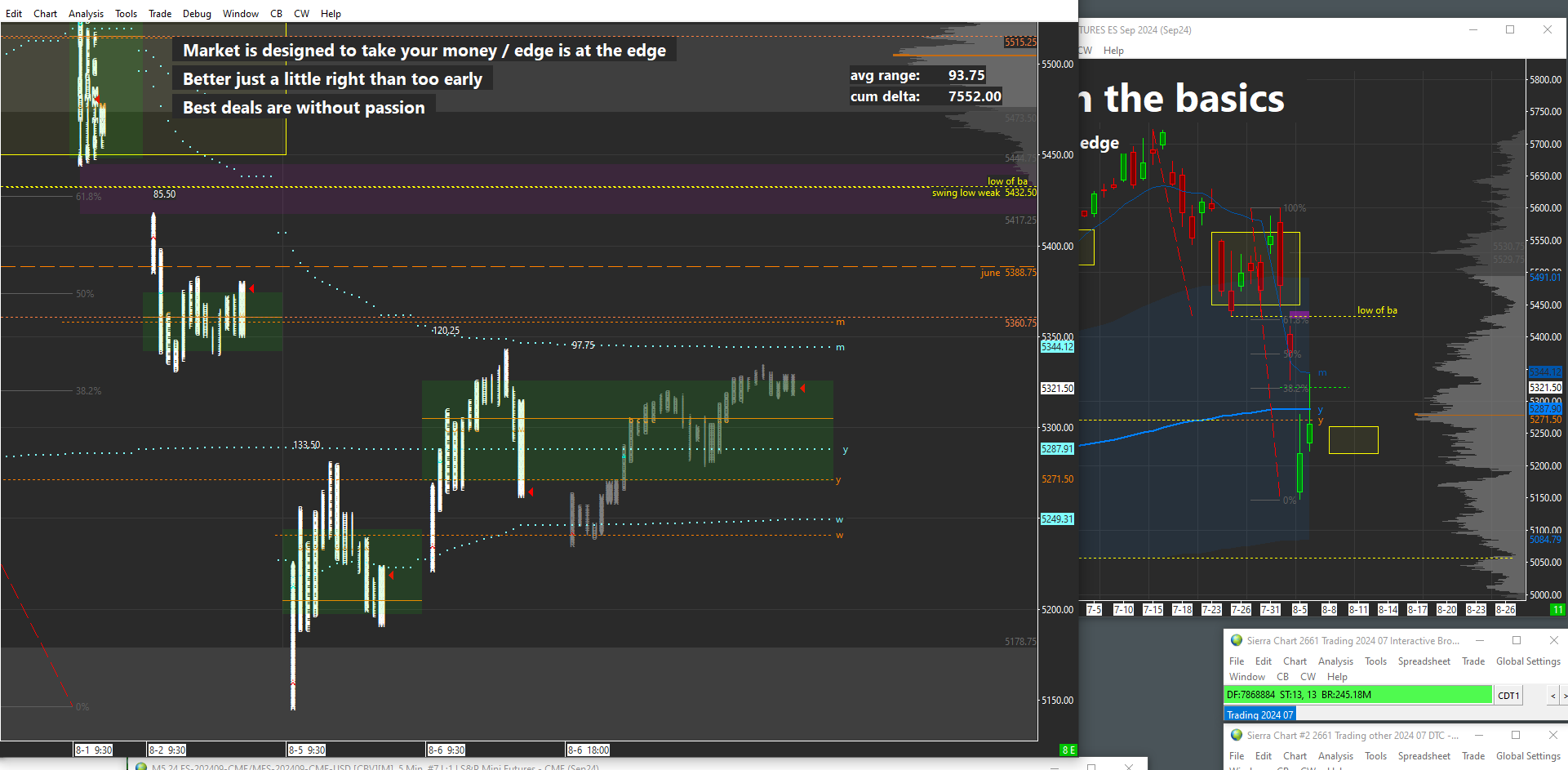Open CB menu in main chart window's top bar

click(277, 14)
